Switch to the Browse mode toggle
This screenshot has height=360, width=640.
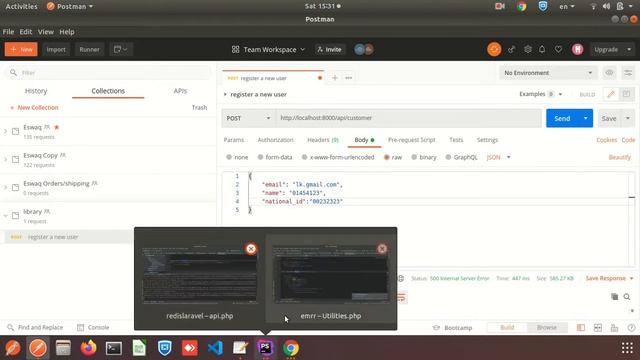[x=547, y=327]
